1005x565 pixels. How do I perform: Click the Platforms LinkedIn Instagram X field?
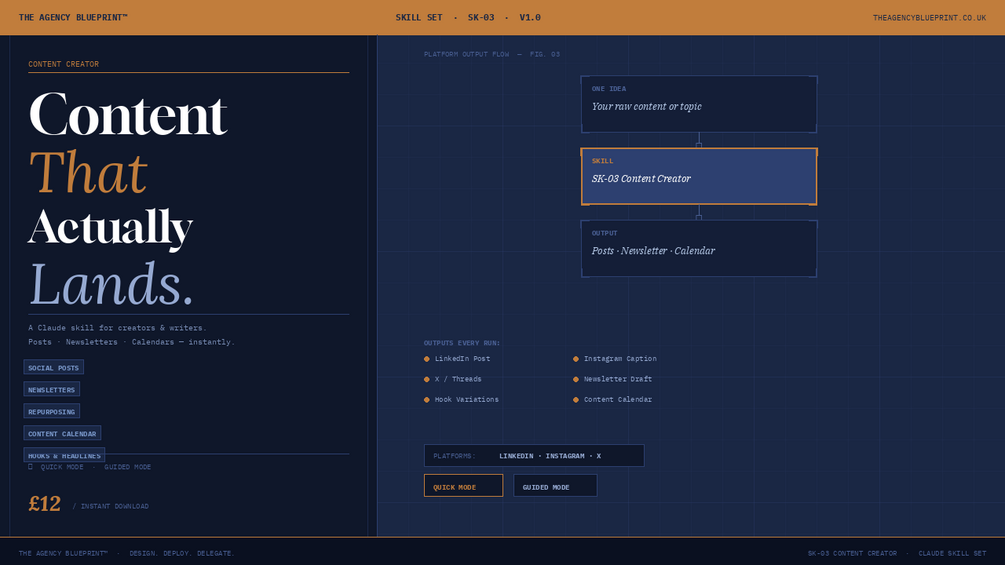pos(534,455)
